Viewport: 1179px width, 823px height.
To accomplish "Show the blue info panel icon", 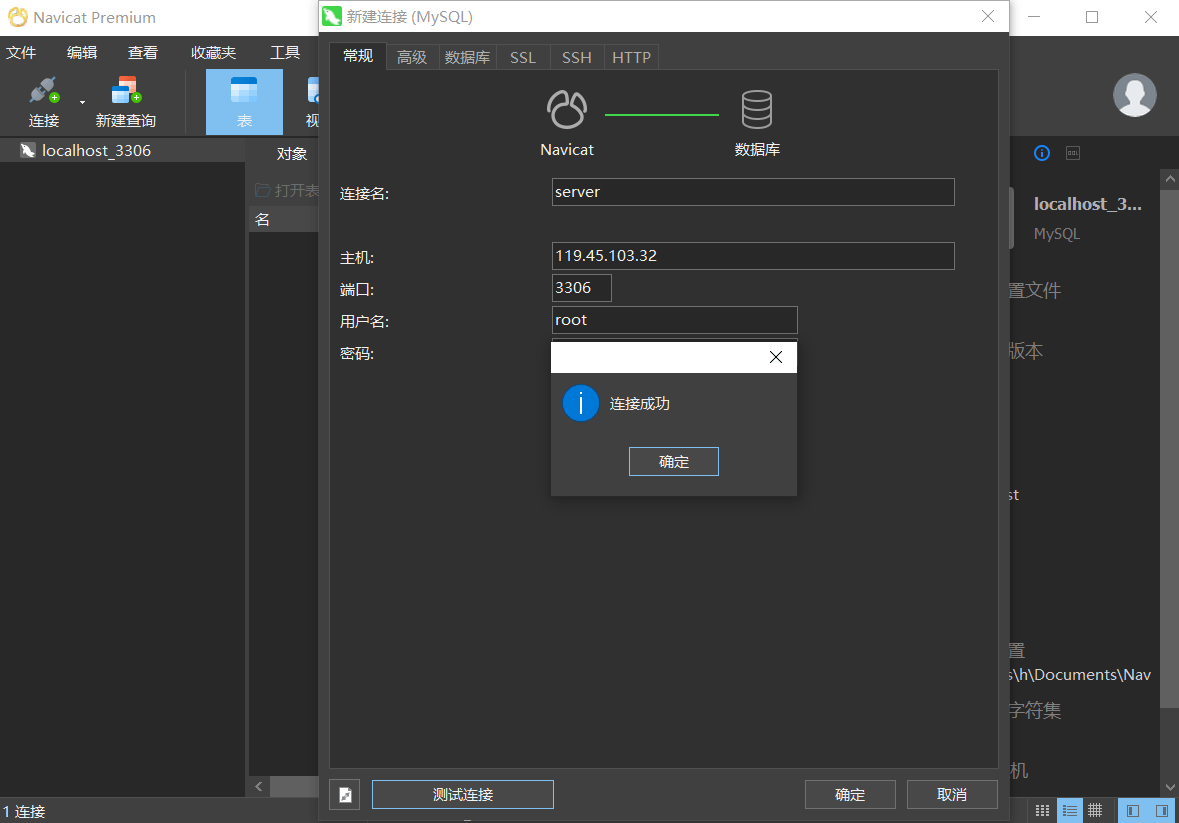I will 1041,153.
